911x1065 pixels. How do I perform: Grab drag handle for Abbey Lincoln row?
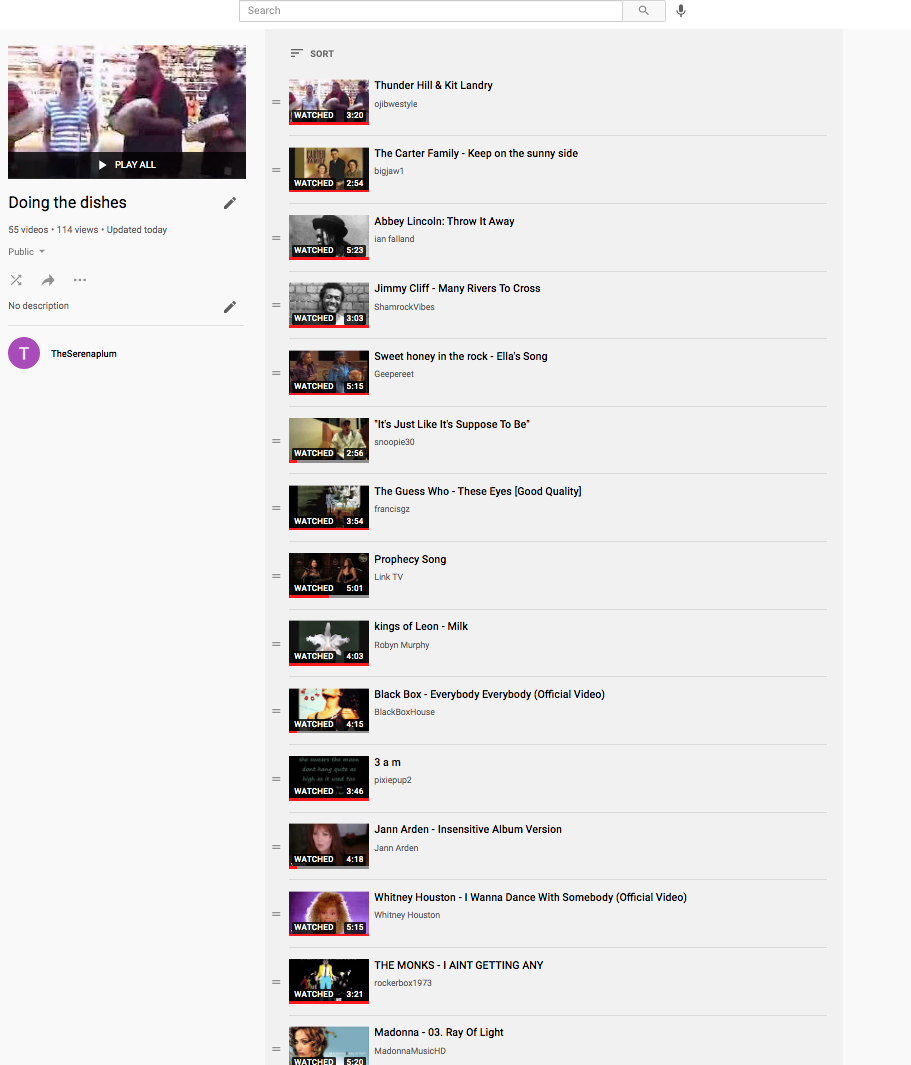(x=276, y=238)
